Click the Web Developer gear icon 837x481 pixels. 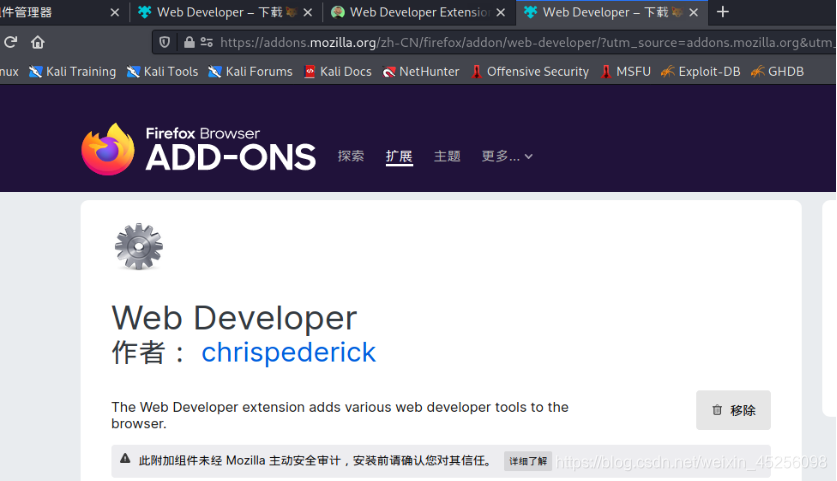click(139, 246)
